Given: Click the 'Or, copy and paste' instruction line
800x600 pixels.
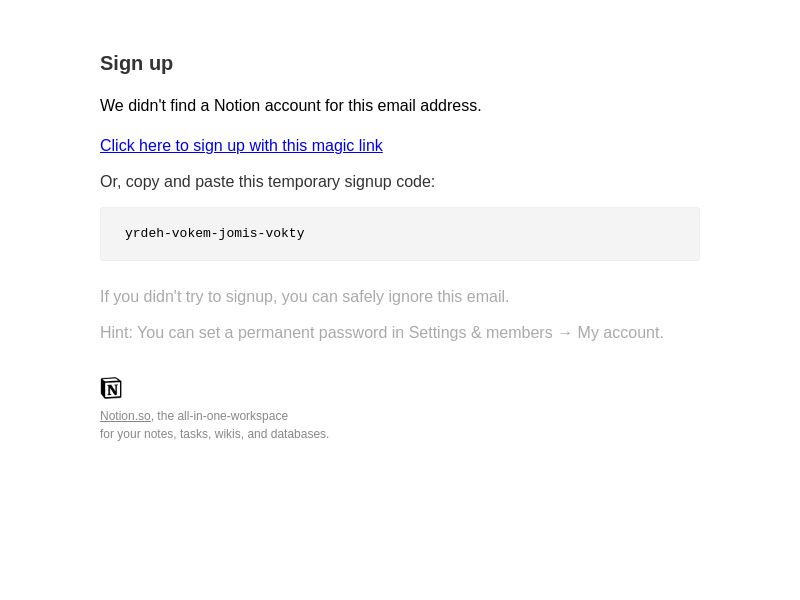Looking at the screenshot, I should [x=267, y=182].
